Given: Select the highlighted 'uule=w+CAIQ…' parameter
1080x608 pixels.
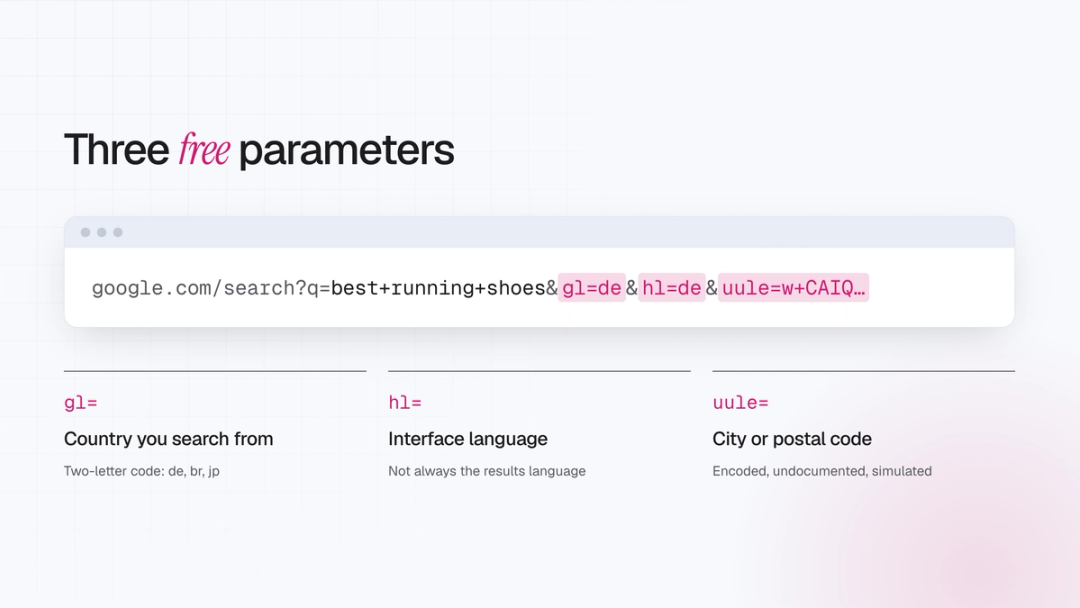Looking at the screenshot, I should click(793, 288).
